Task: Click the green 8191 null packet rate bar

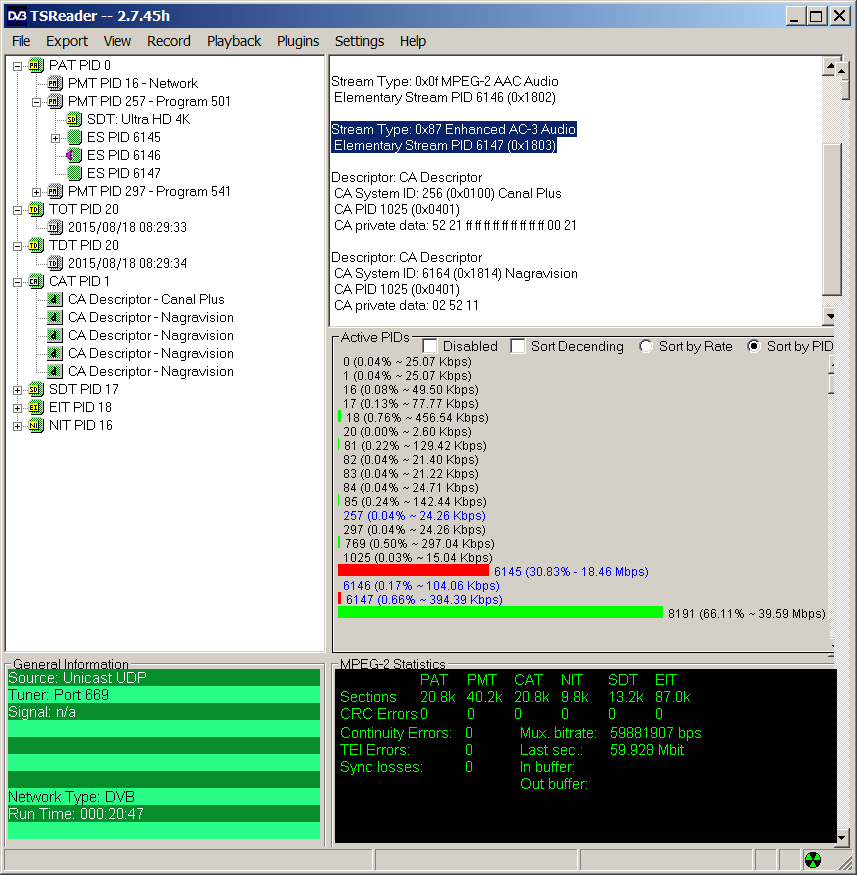Action: tap(500, 612)
